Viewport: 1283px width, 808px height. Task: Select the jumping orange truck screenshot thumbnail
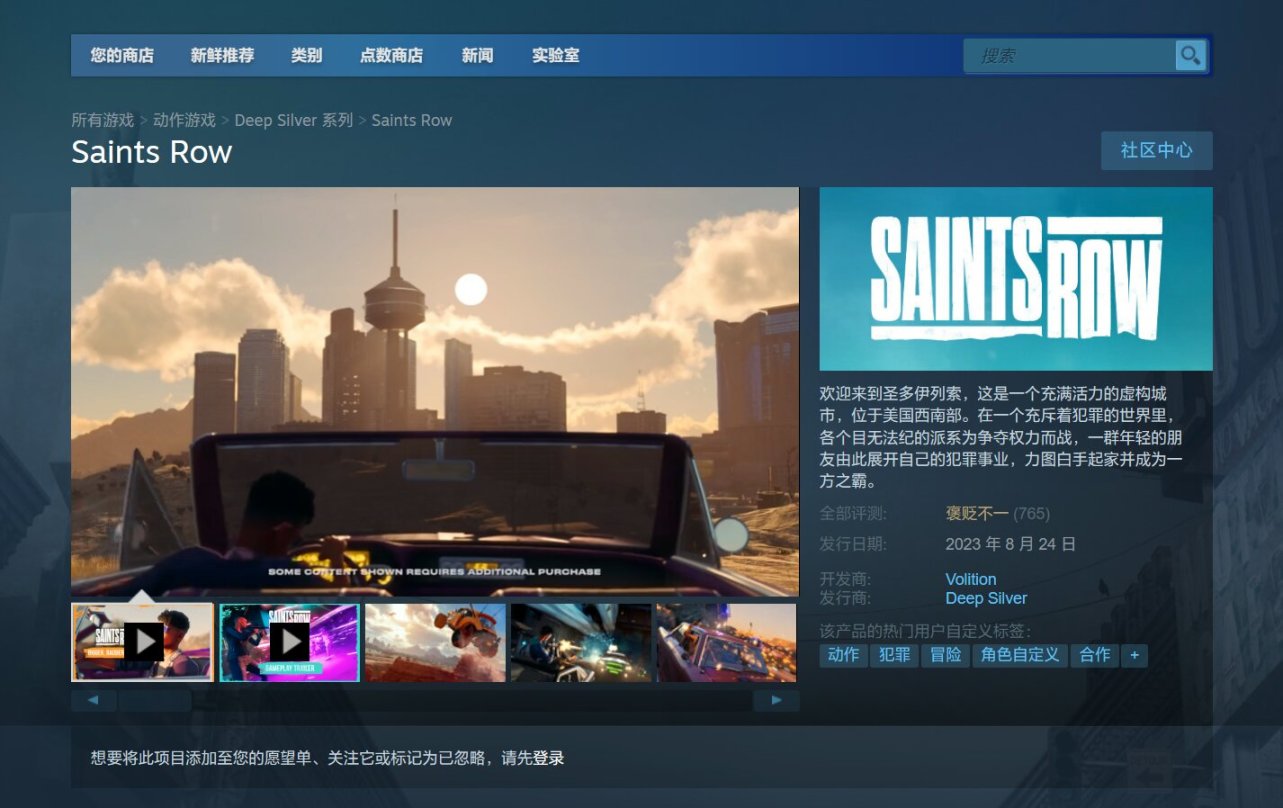tap(435, 642)
